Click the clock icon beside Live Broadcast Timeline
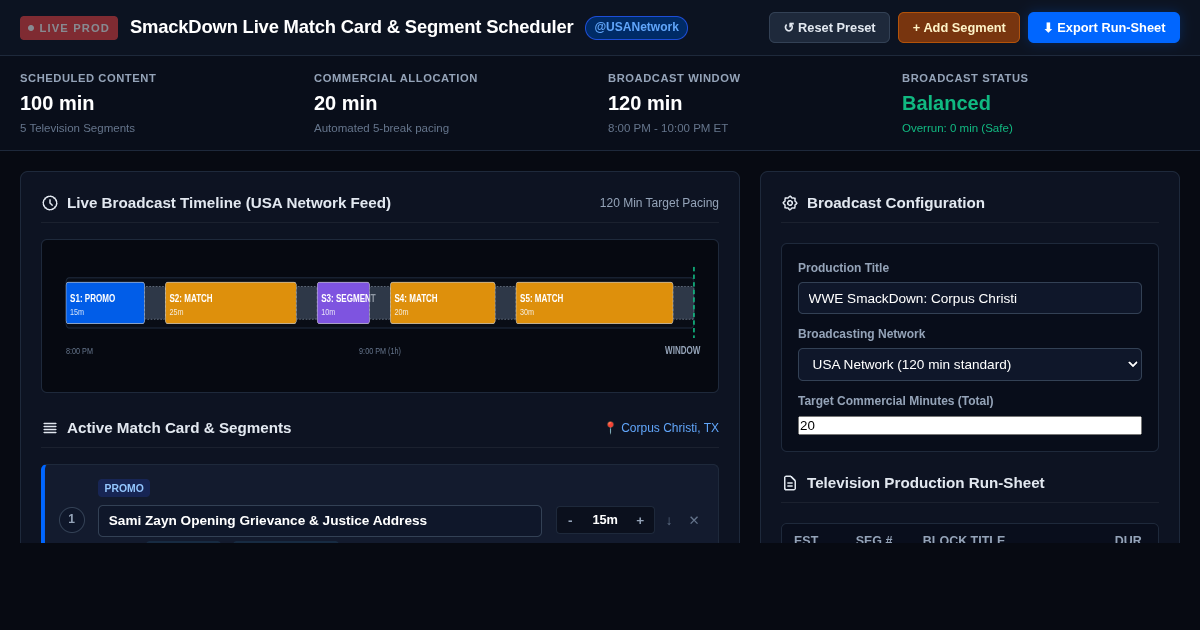 click(x=50, y=203)
